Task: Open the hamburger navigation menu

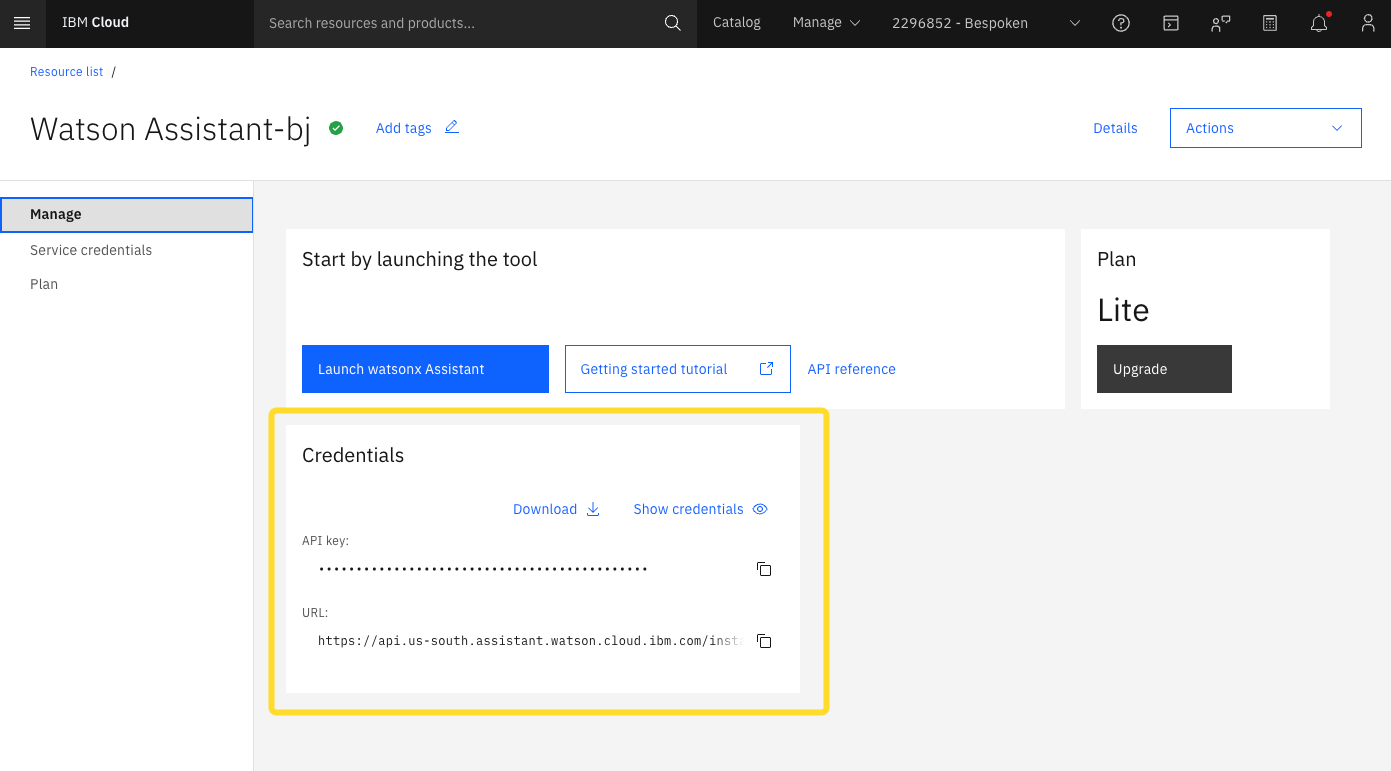Action: pyautogui.click(x=22, y=22)
